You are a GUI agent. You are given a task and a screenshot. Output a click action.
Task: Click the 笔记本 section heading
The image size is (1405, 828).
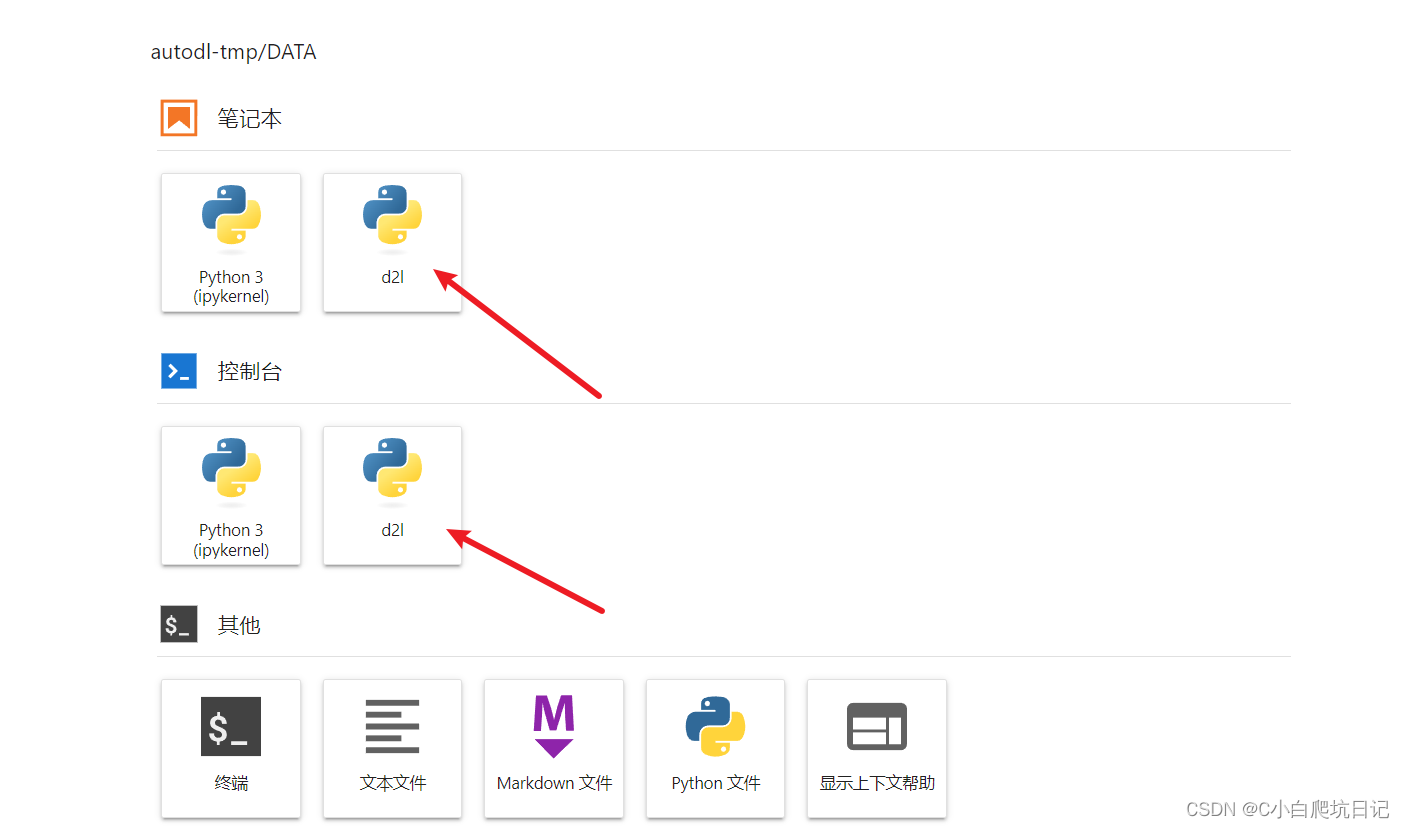(x=250, y=119)
